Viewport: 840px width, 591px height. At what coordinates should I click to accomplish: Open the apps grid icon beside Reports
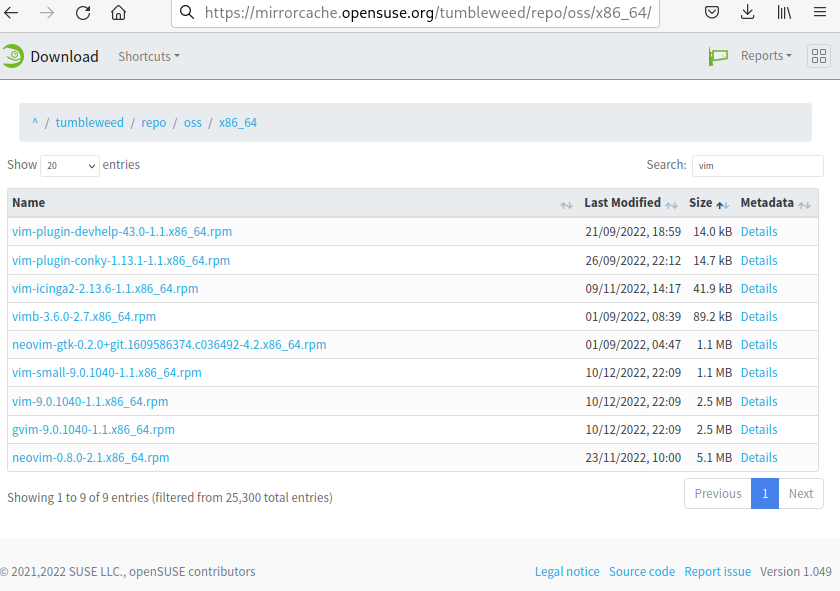point(819,56)
